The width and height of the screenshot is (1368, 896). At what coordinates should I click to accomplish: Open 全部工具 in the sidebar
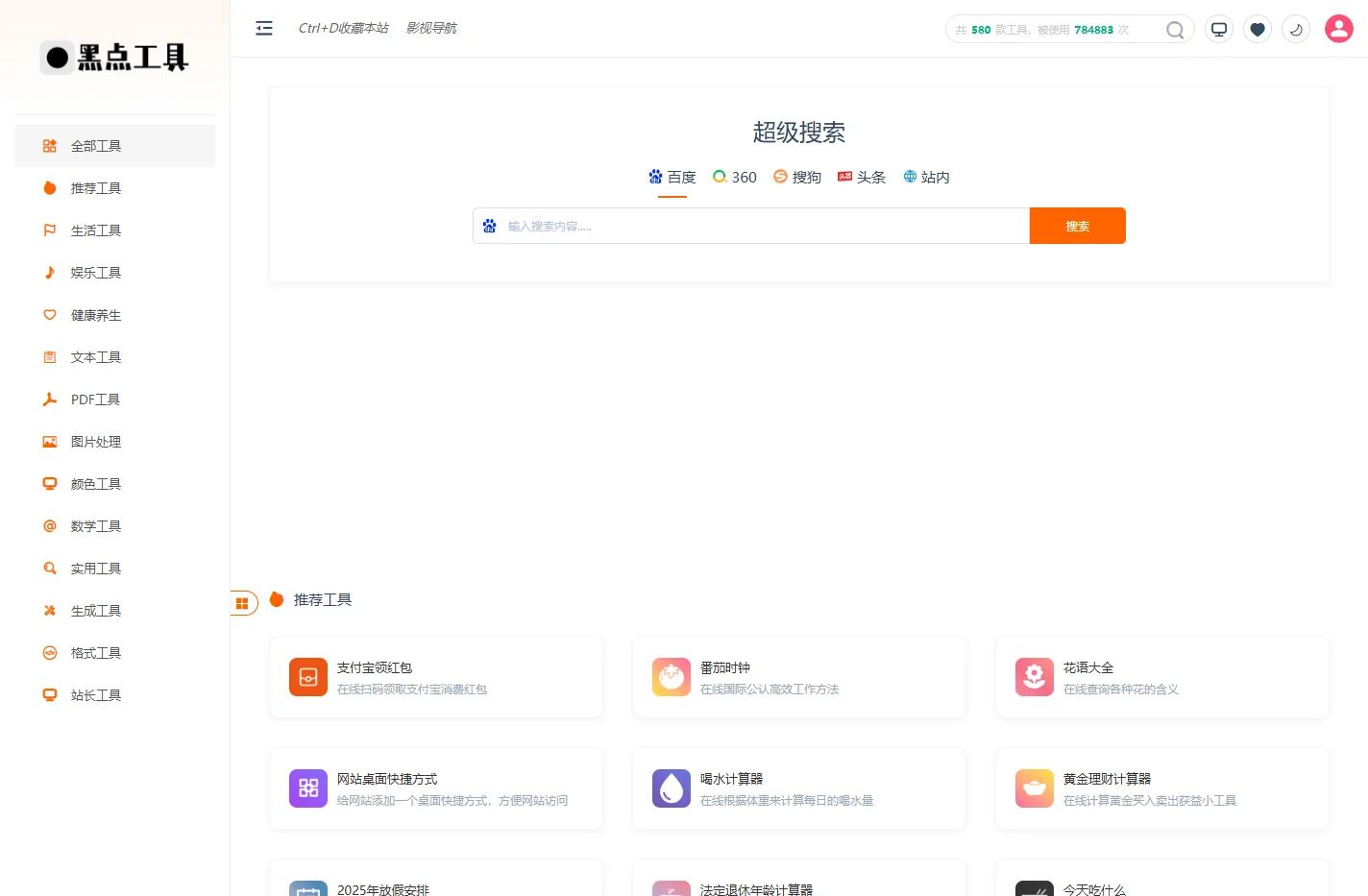[x=114, y=146]
